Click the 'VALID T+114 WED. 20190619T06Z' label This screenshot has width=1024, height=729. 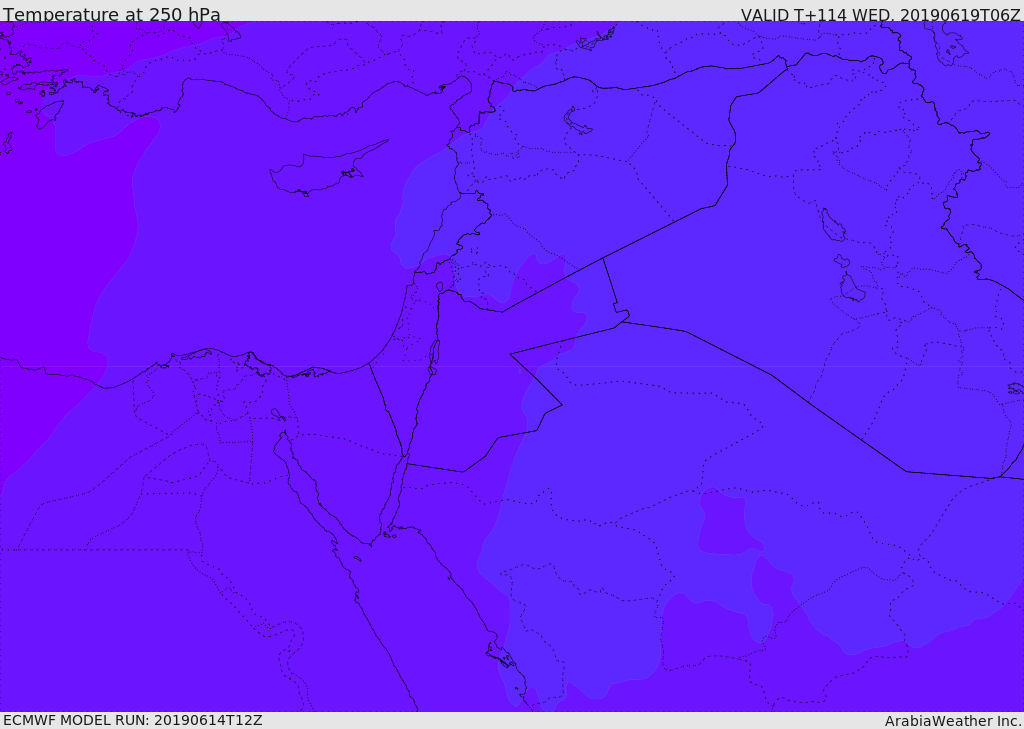(880, 14)
